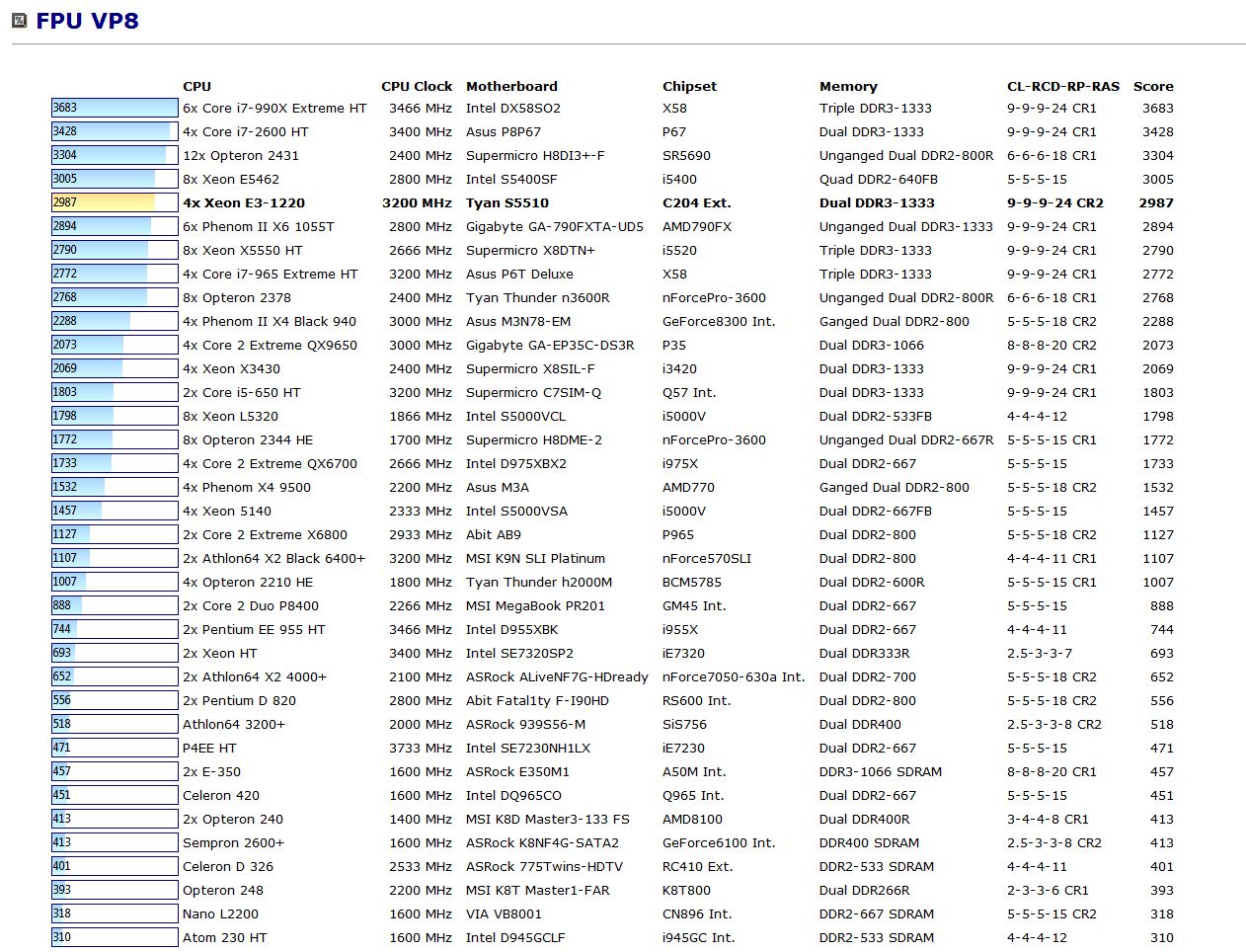This screenshot has height=952, width=1246.
Task: Select the 6x Core i7-990X Extreme HT CPU name
Action: pyautogui.click(x=274, y=108)
